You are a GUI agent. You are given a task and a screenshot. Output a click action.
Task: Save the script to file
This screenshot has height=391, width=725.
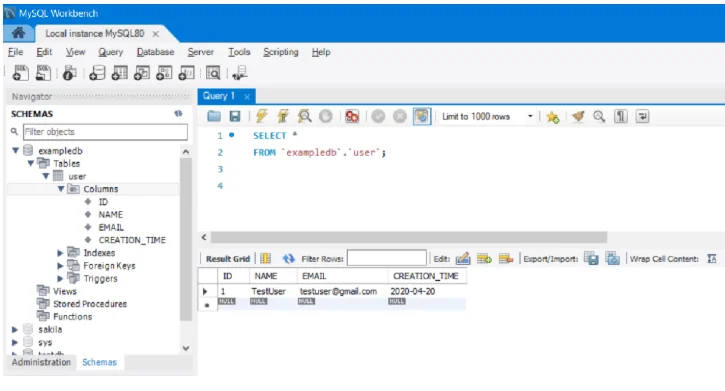point(235,116)
